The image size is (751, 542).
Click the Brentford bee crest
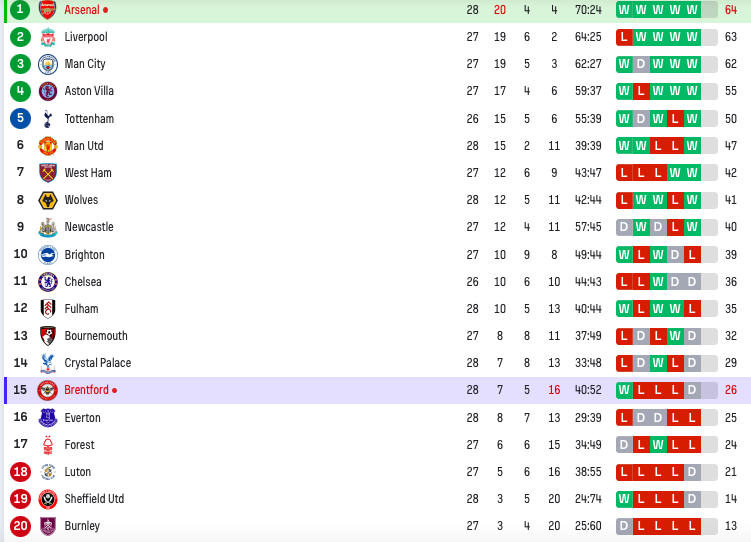click(47, 390)
